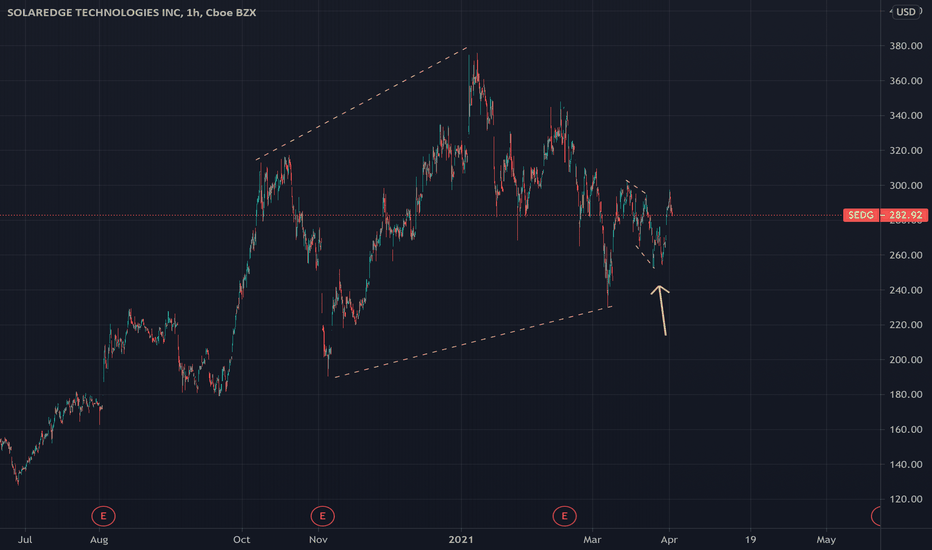Click the 380.00 price axis label
Image resolution: width=932 pixels, height=550 pixels.
tap(906, 46)
